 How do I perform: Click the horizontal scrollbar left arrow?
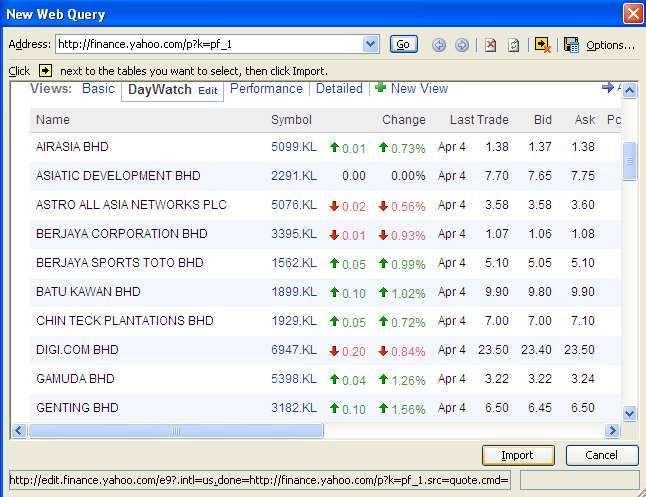pos(19,431)
